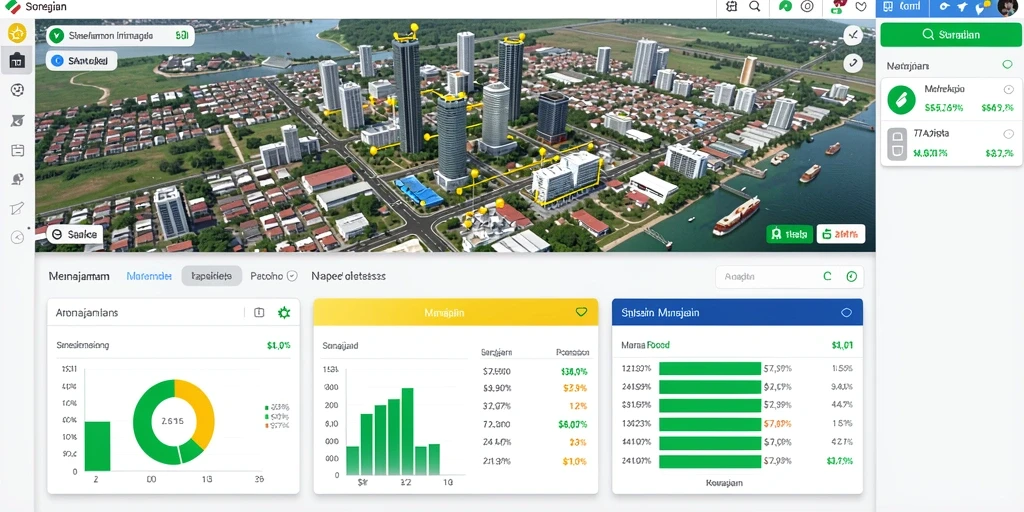Open the 'Pacoino' dropdown arrow
The width and height of the screenshot is (1024, 512).
293,276
